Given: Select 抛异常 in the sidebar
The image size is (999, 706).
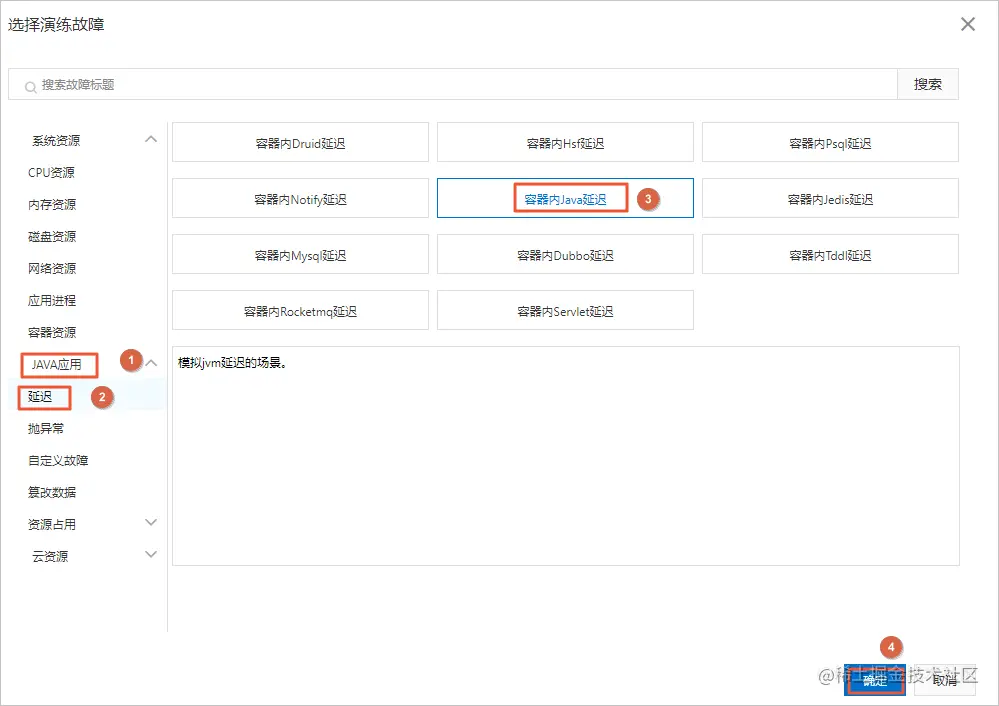Looking at the screenshot, I should click(x=47, y=428).
